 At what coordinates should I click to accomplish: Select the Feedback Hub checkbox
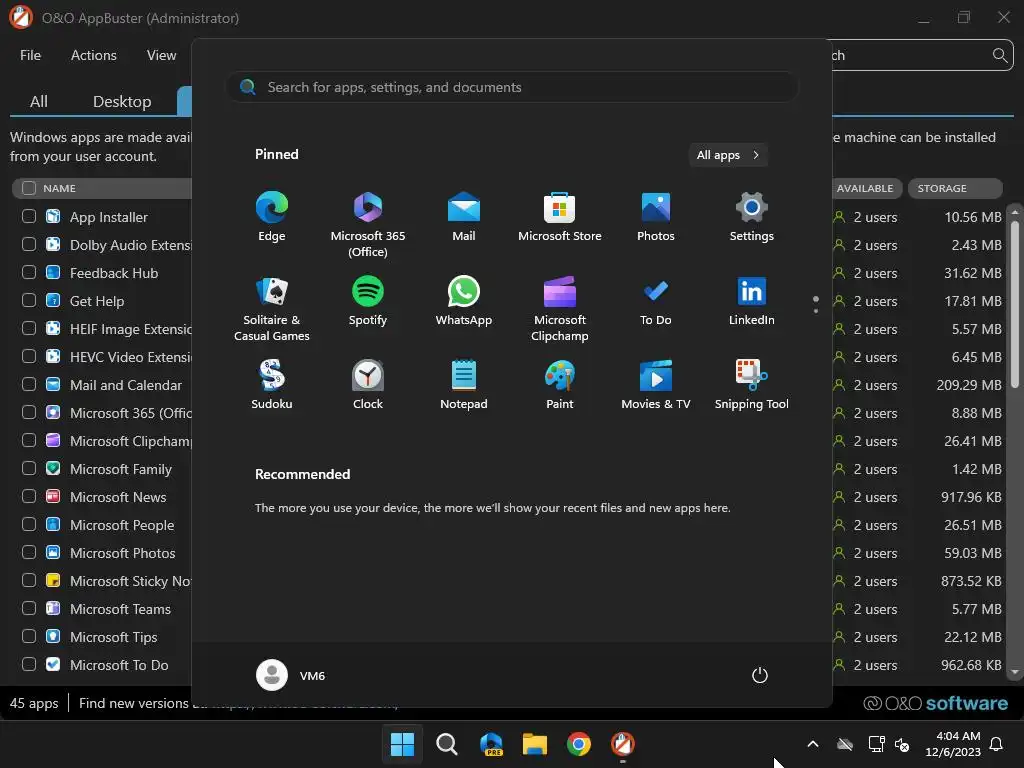tap(29, 272)
